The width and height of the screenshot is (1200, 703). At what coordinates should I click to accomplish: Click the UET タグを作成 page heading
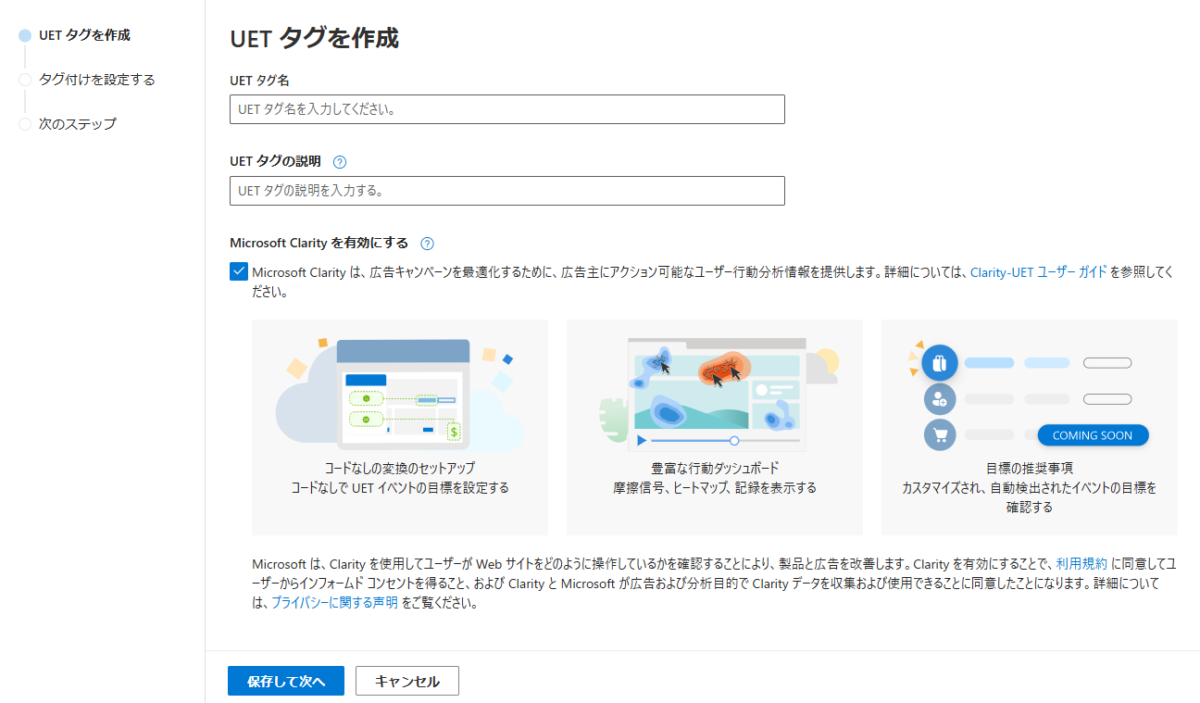pyautogui.click(x=314, y=38)
